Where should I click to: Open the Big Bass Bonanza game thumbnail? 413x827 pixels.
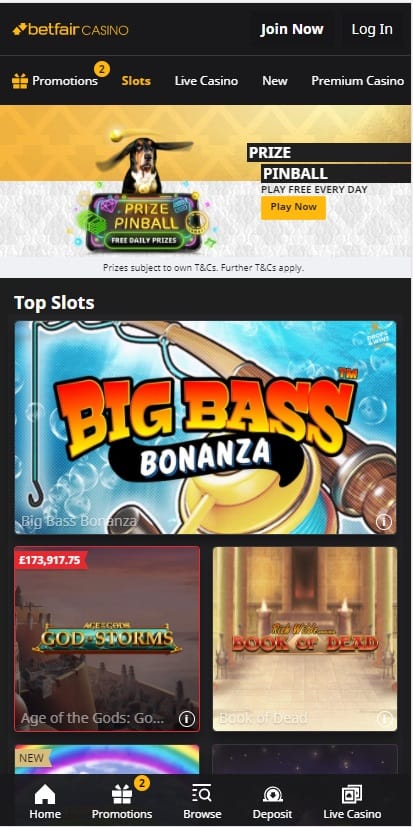pos(206,428)
